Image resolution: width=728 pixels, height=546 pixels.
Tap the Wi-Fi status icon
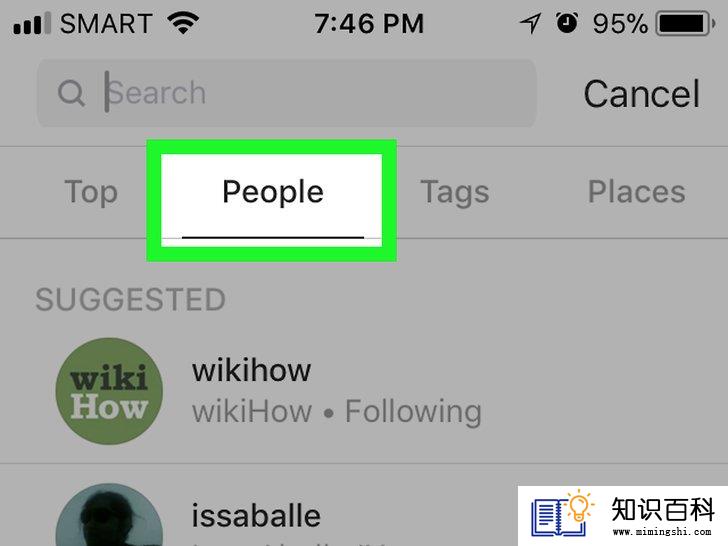[184, 23]
